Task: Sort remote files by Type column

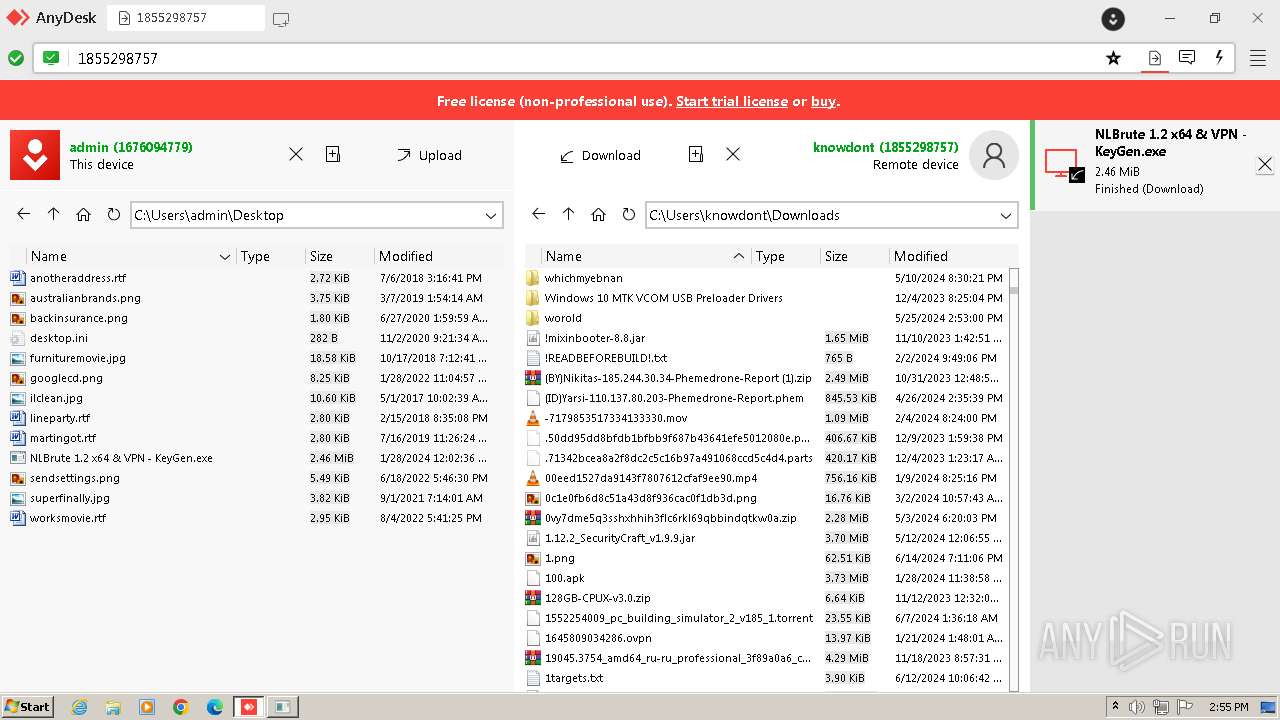Action: (x=786, y=256)
